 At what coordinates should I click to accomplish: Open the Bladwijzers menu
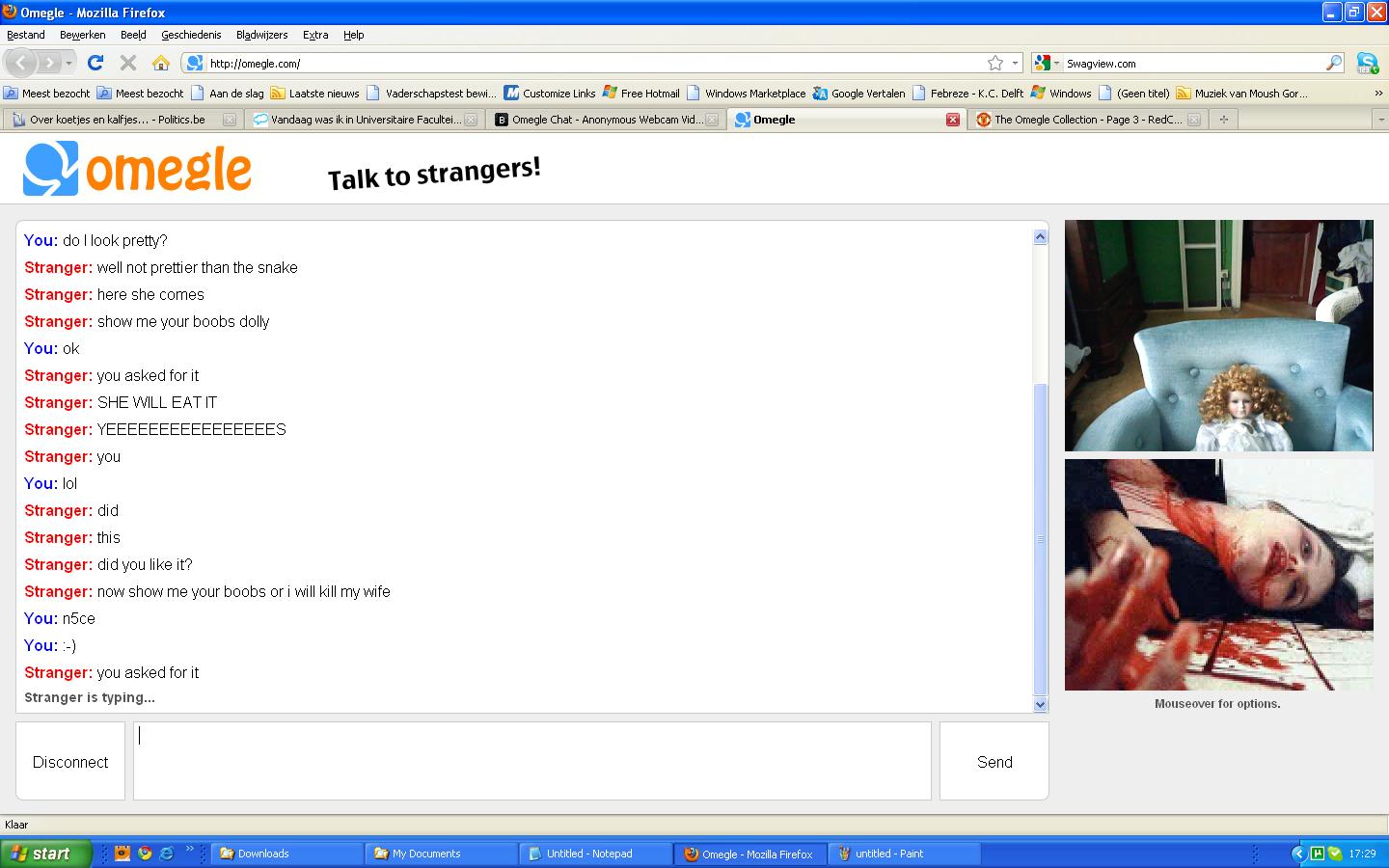pyautogui.click(x=261, y=35)
